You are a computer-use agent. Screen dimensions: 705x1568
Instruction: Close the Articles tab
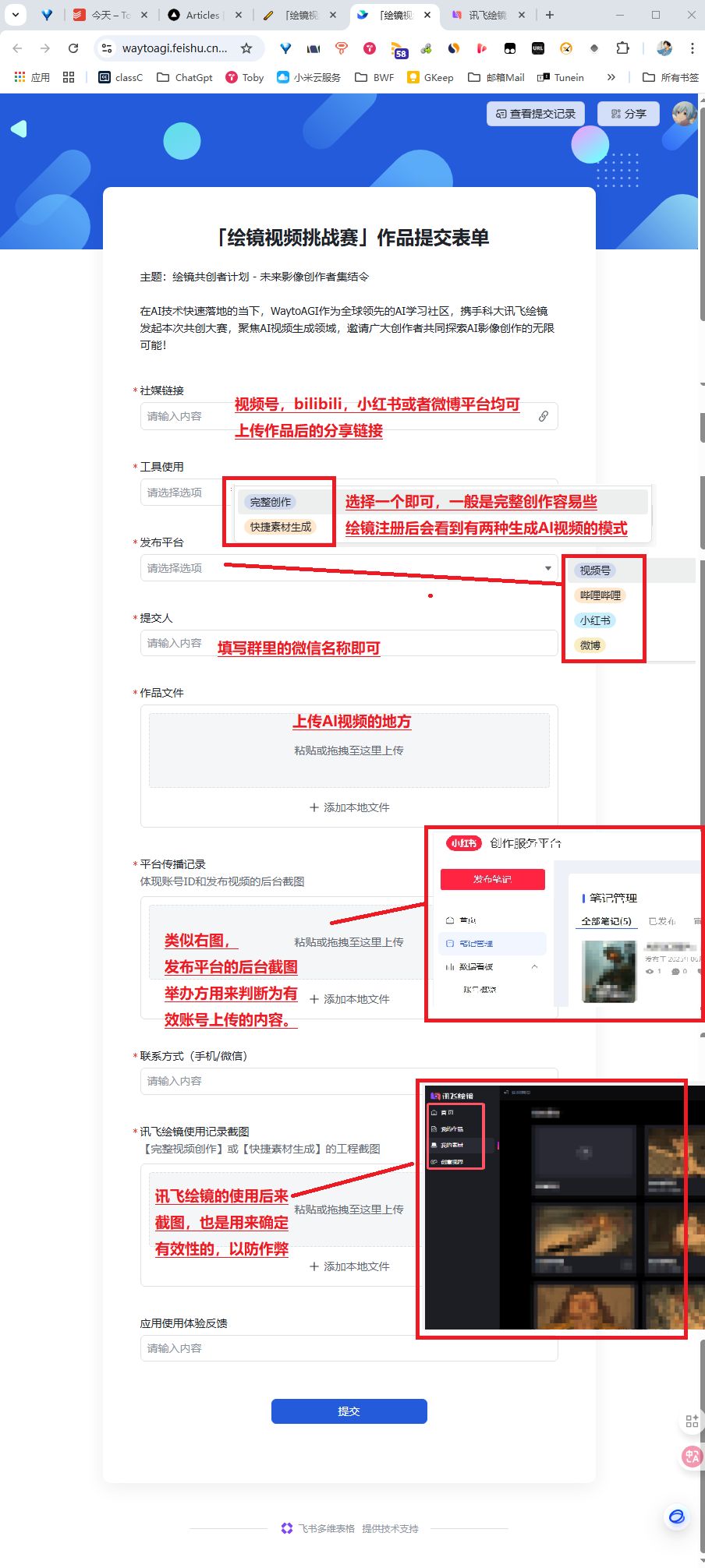[239, 15]
